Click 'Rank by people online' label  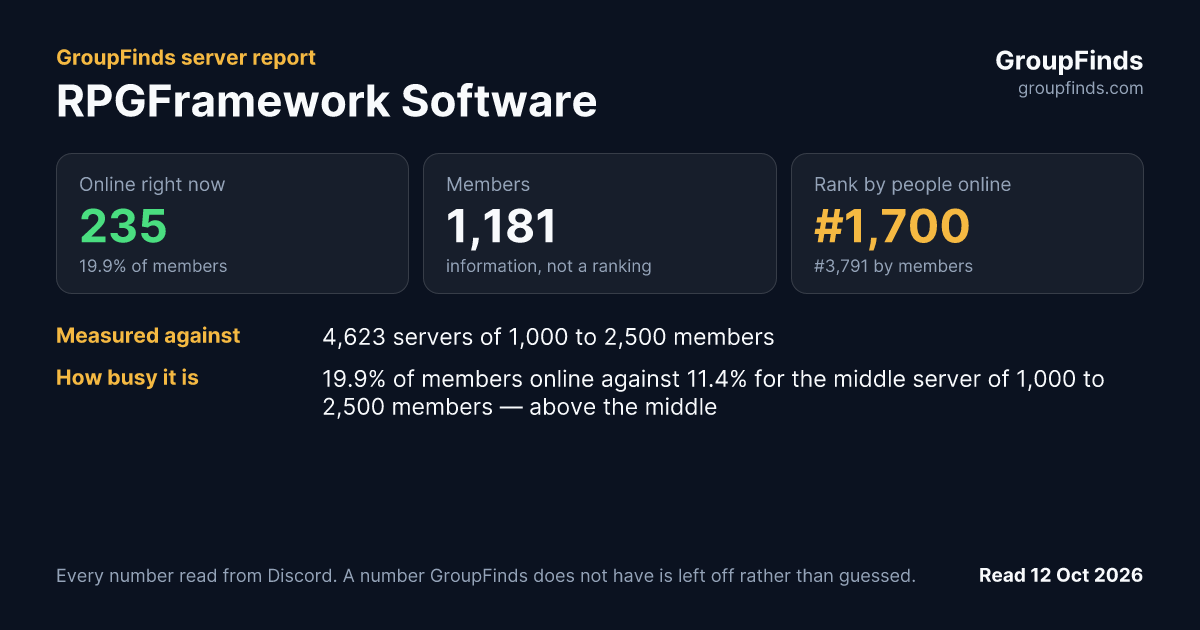pyautogui.click(x=912, y=185)
